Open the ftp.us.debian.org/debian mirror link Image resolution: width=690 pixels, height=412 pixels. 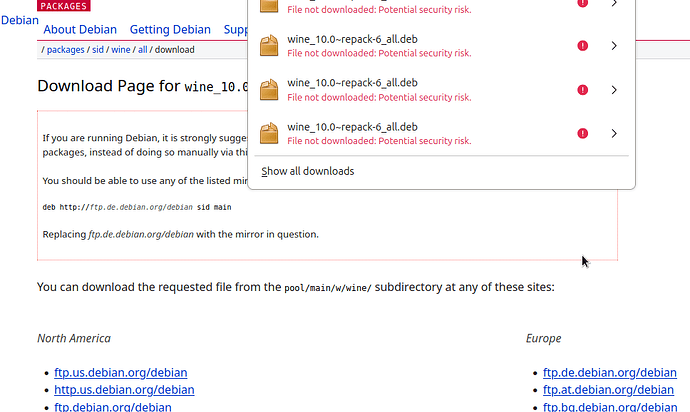tap(121, 372)
